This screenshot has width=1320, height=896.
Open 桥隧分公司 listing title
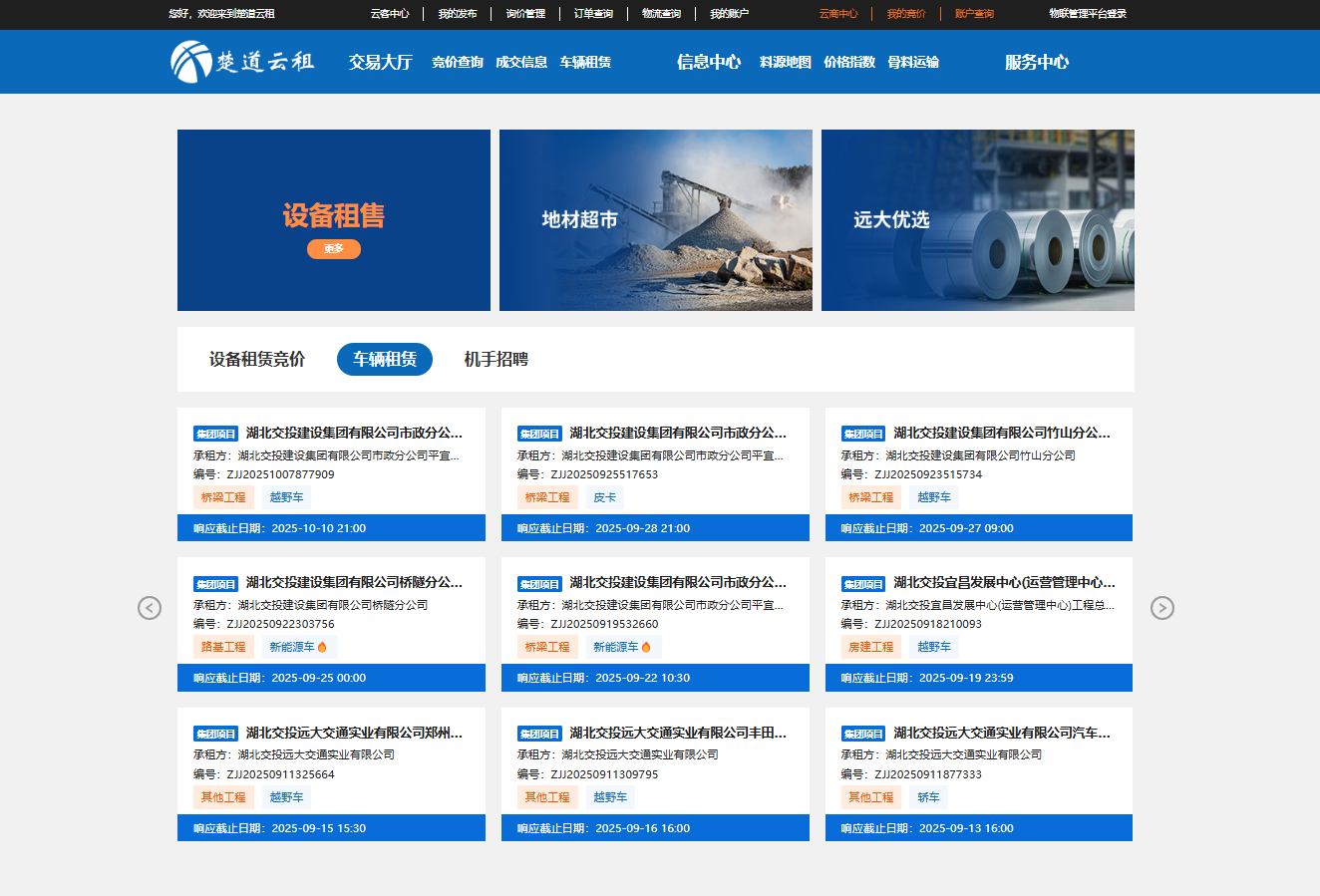click(354, 582)
